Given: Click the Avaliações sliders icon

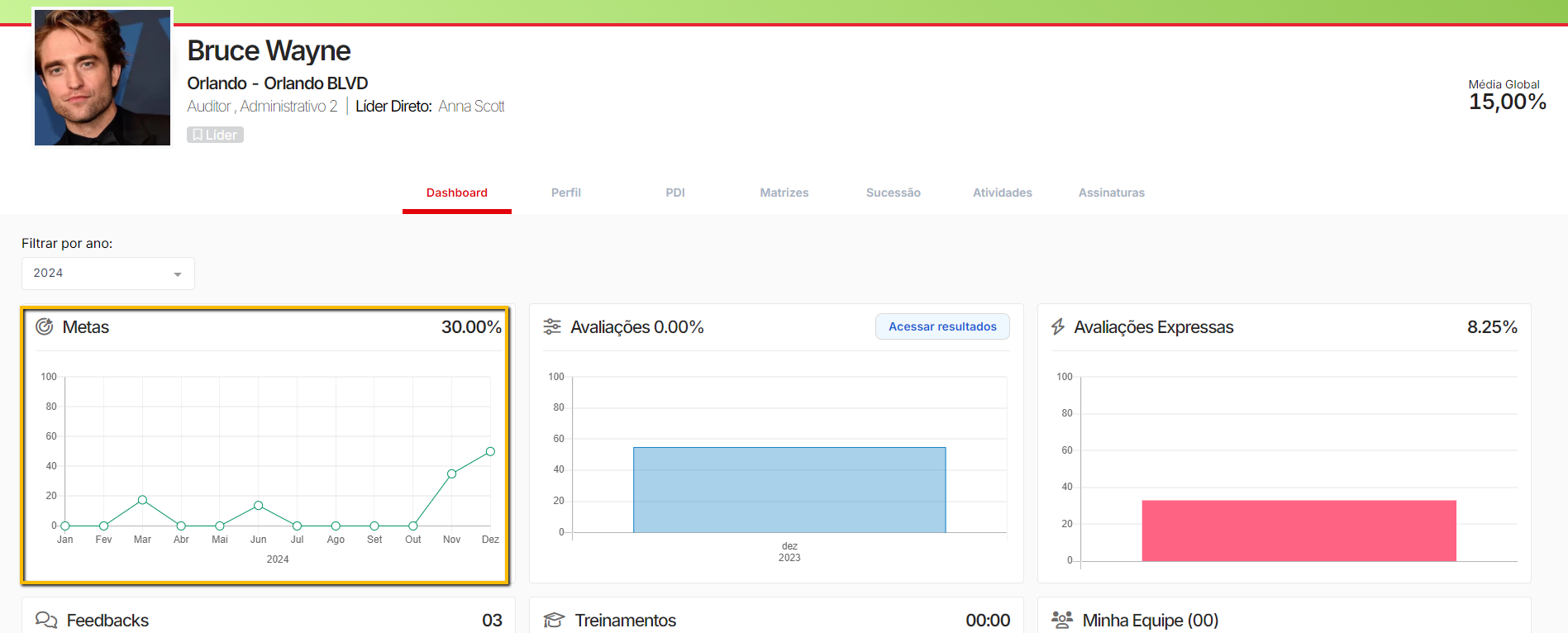Looking at the screenshot, I should click(552, 327).
